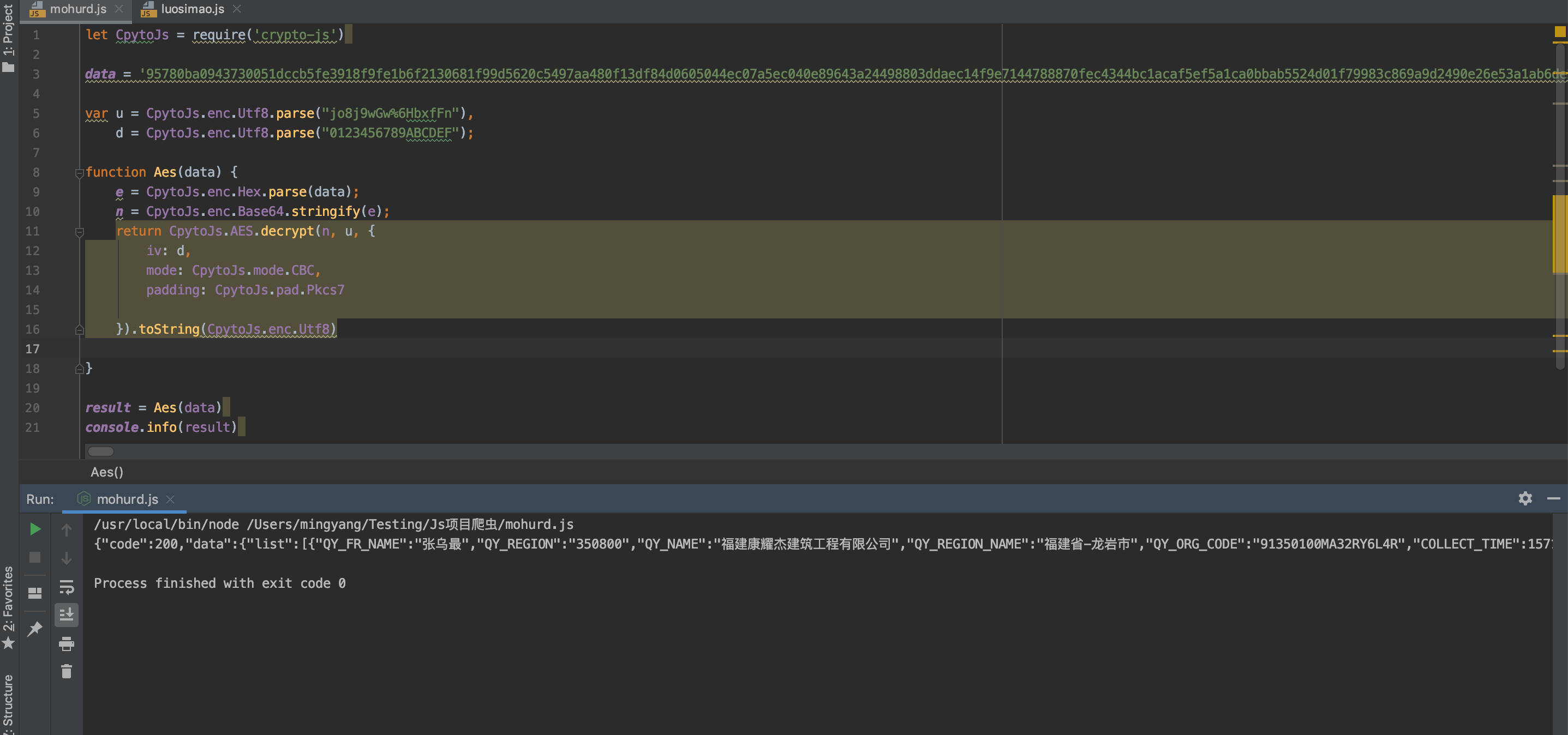Click the print console output icon
The width and height of the screenshot is (1568, 735).
67,643
